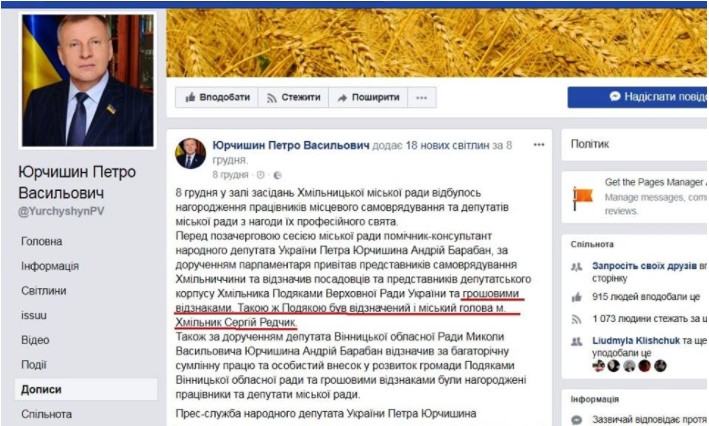This screenshot has height=426, width=709.
Task: Open the Відео section
Action: (35, 340)
